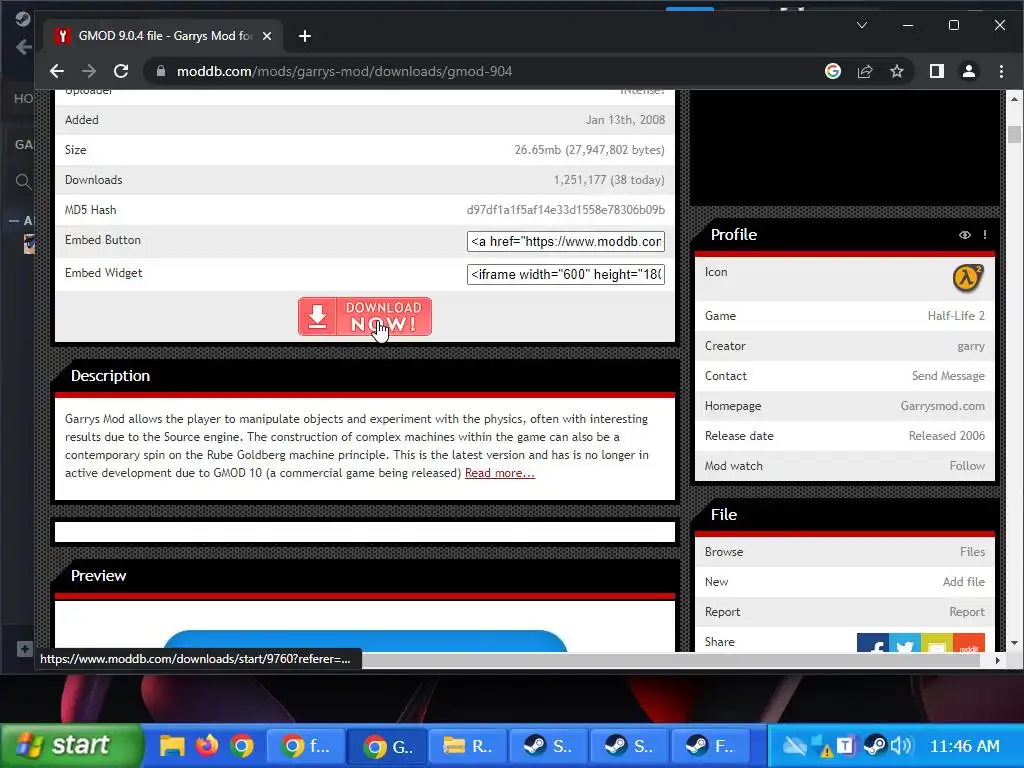Click the Download Now button

pos(364,316)
